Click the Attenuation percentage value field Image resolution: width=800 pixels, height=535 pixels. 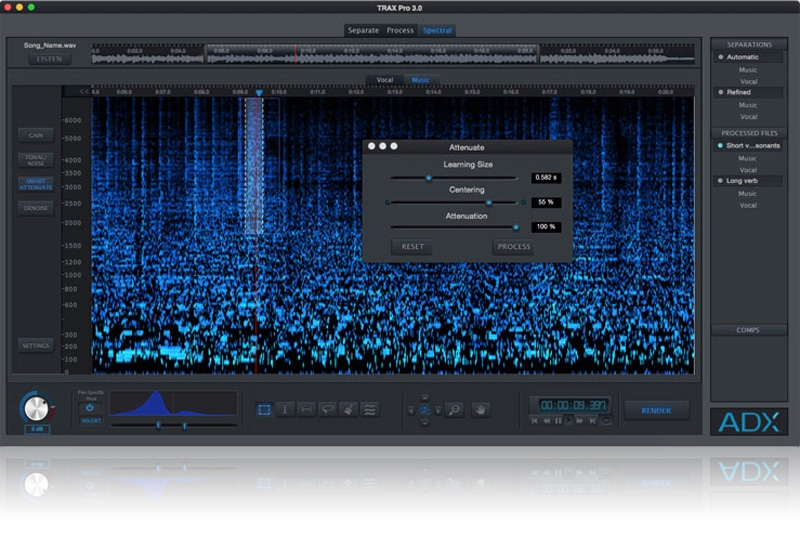(546, 227)
